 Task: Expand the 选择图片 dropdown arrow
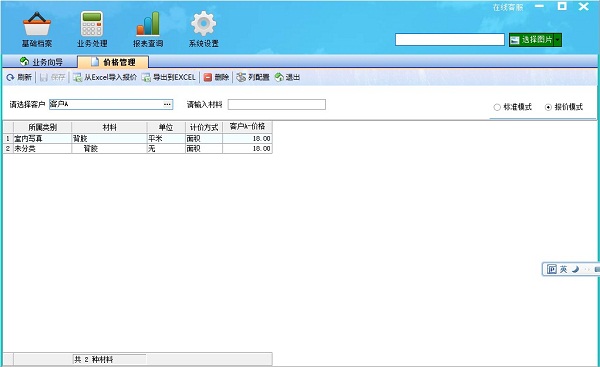(558, 39)
